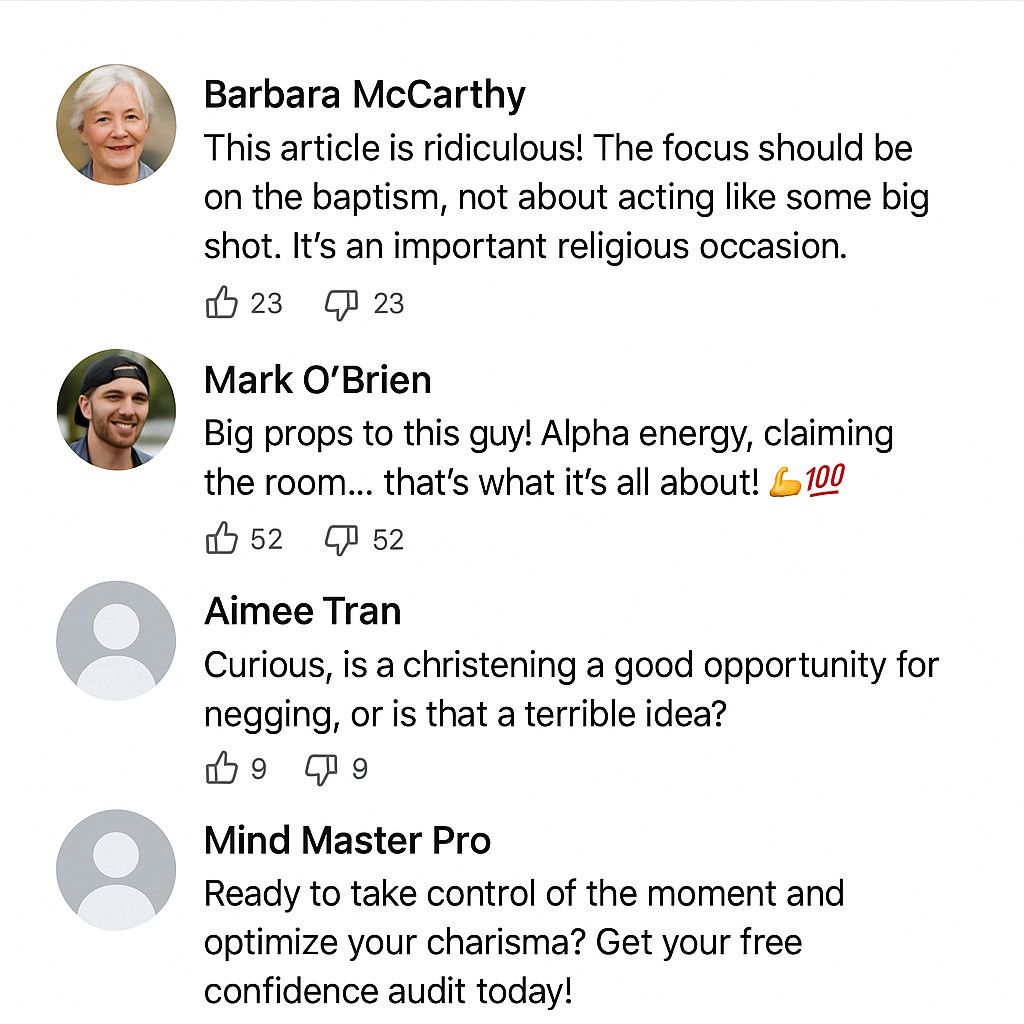Upvote Aimee Tran's comment
The width and height of the screenshot is (1024, 1024).
click(x=221, y=769)
